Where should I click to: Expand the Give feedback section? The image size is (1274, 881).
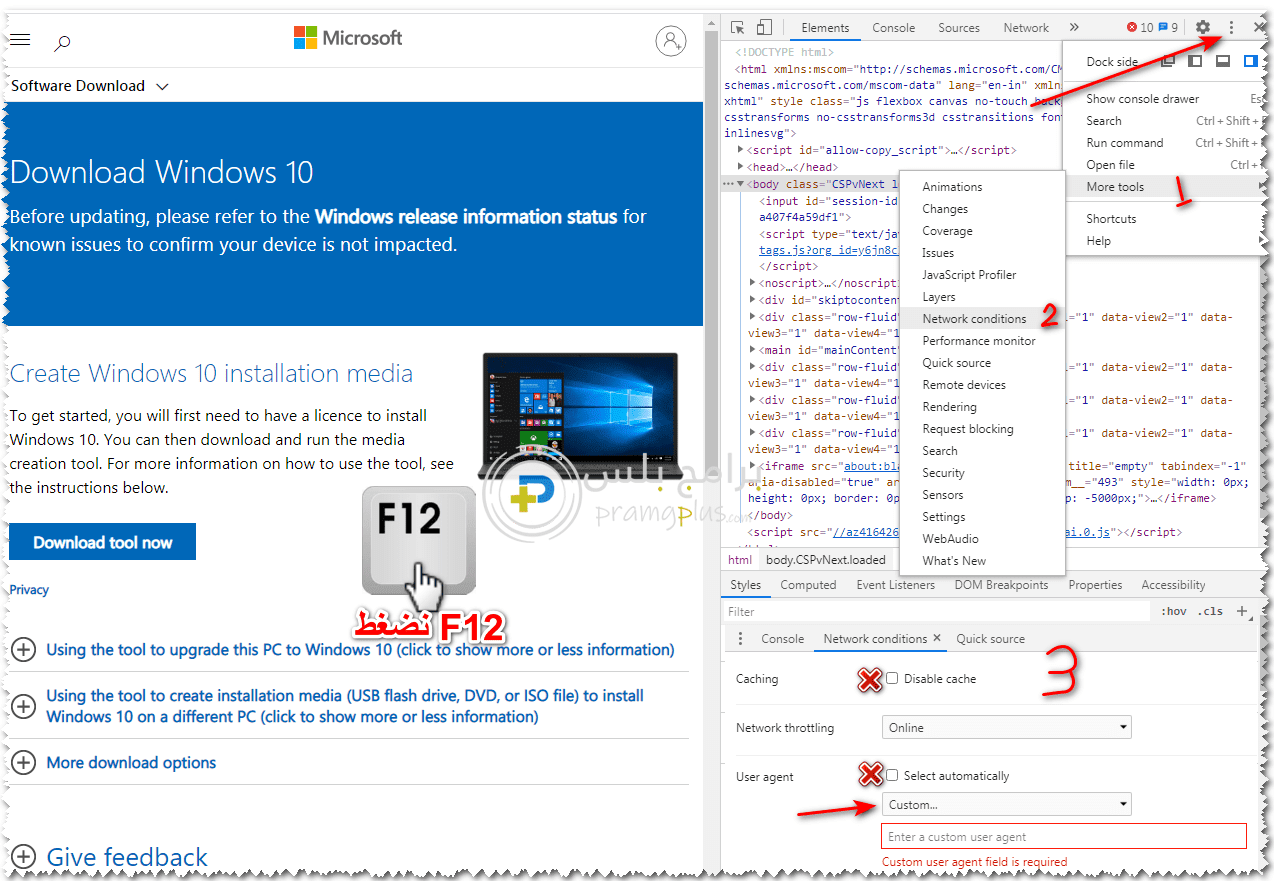[x=109, y=857]
